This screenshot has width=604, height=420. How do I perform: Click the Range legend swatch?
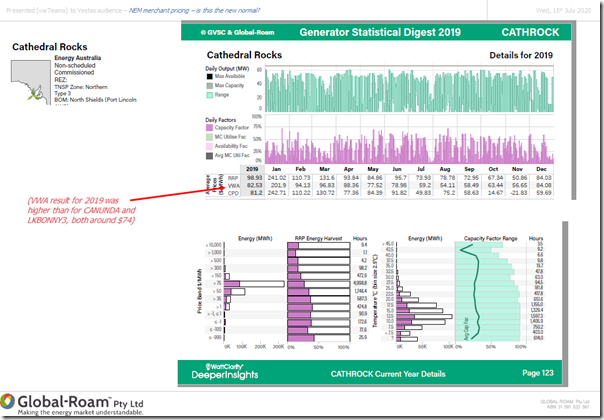coord(209,95)
